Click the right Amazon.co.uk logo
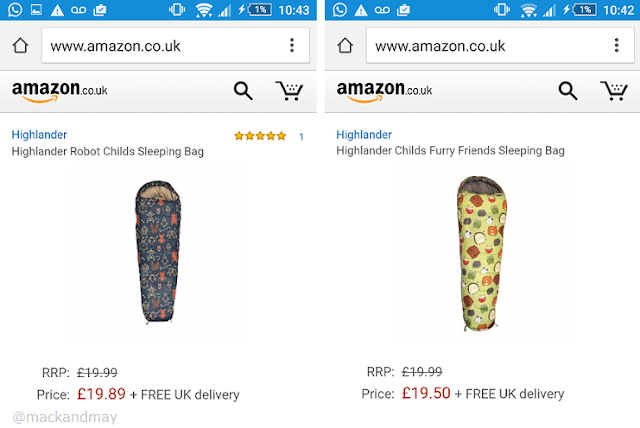Viewport: 640px width, 428px height. 384,92
